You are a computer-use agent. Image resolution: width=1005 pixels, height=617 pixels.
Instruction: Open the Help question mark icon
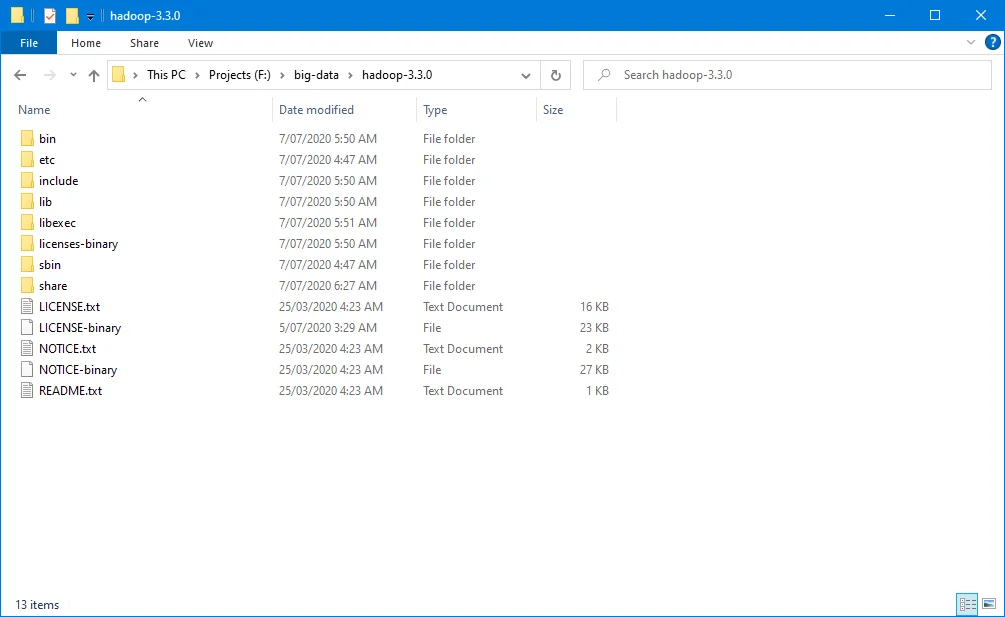[x=992, y=42]
